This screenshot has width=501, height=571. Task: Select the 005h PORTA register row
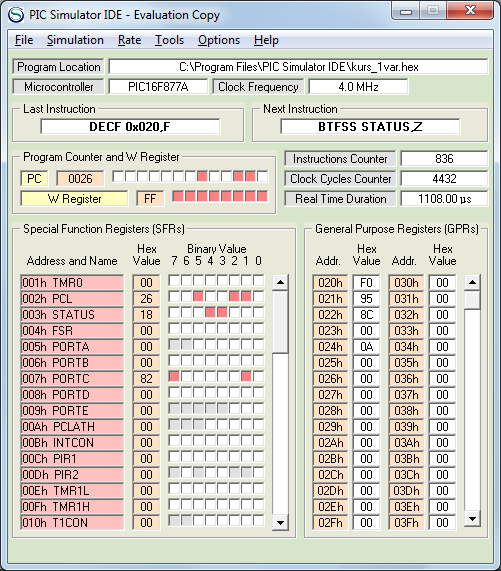pyautogui.click(x=72, y=347)
